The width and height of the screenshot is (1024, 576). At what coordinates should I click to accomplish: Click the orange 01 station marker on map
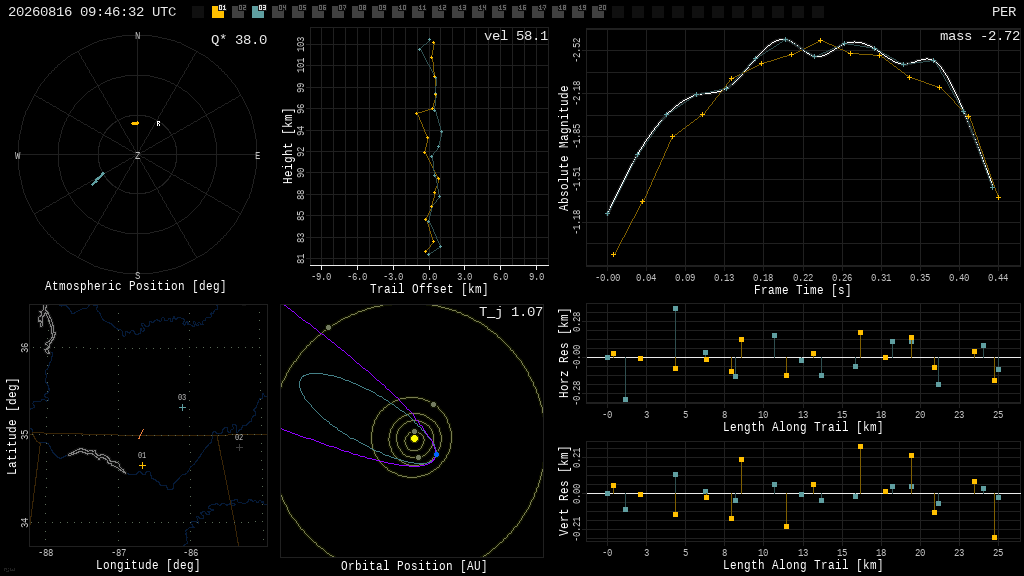coord(142,466)
